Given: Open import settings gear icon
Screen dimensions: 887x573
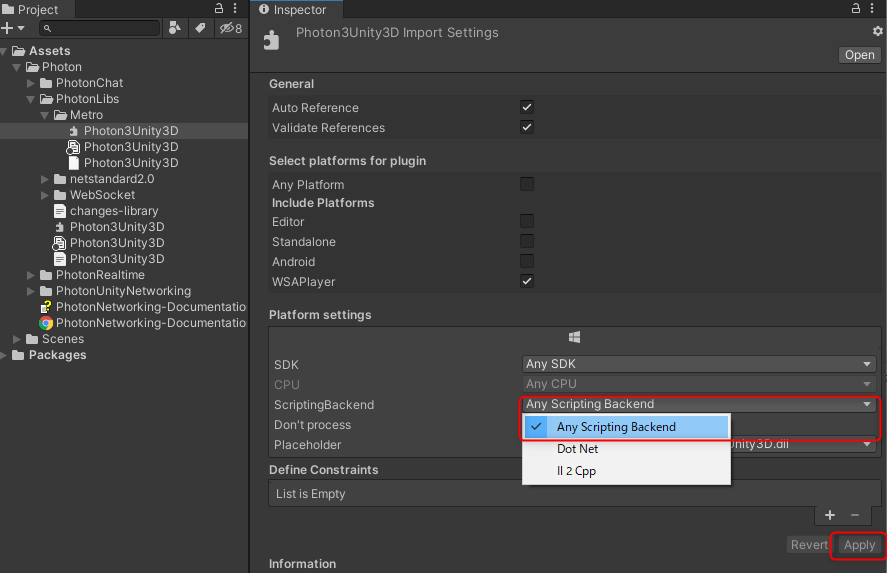Looking at the screenshot, I should [x=877, y=31].
